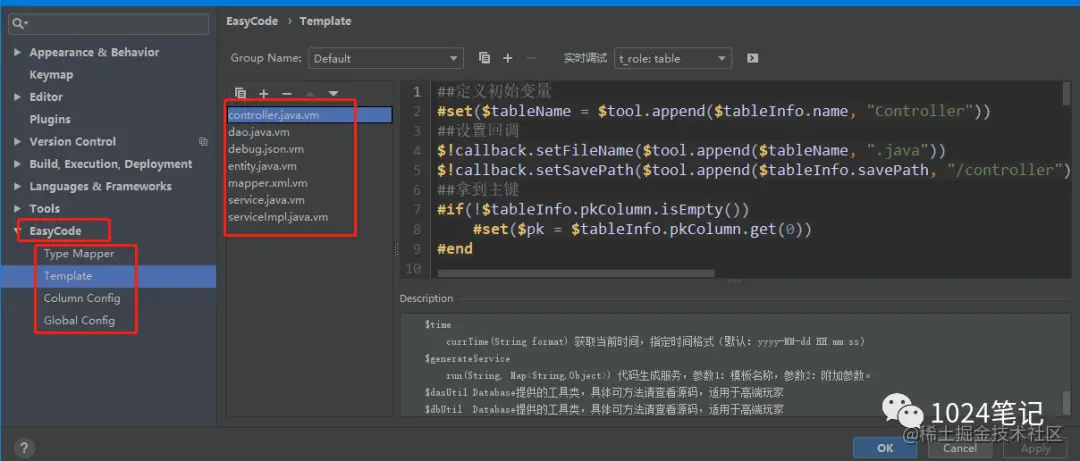Click code line 2 with #set($tableName
This screenshot has width=1080, height=461.
tap(714, 112)
